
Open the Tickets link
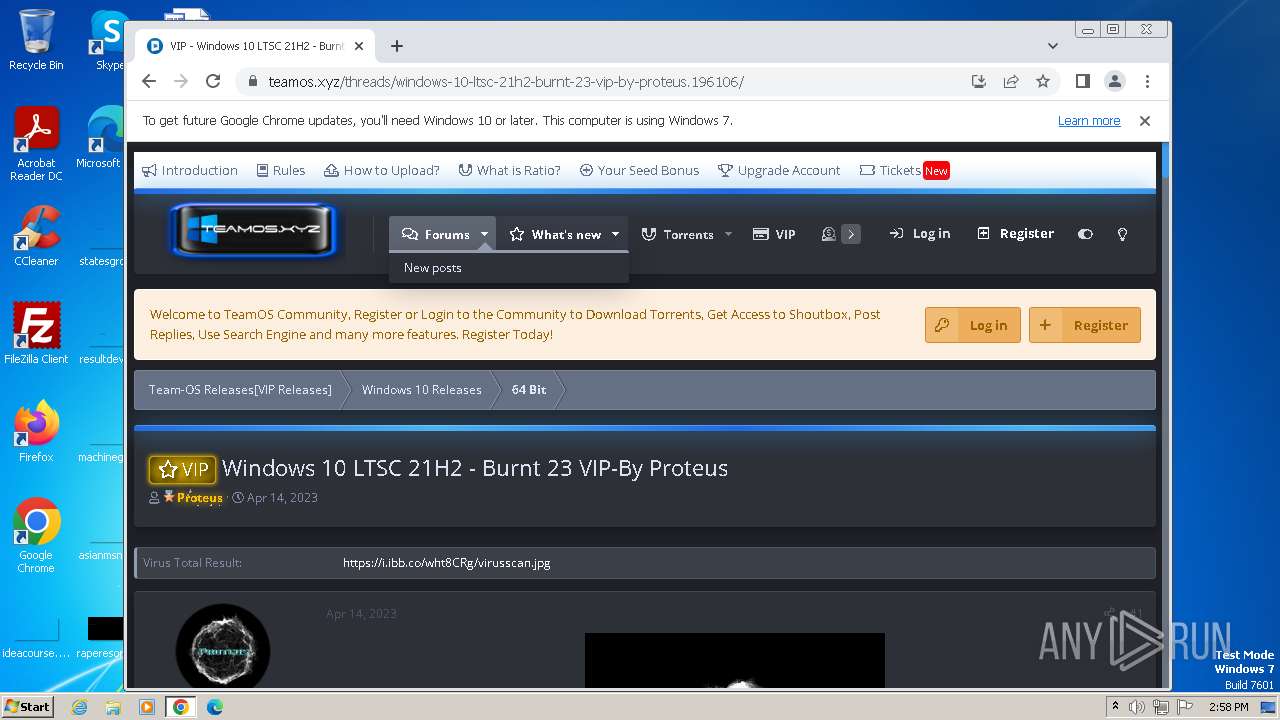pos(904,170)
